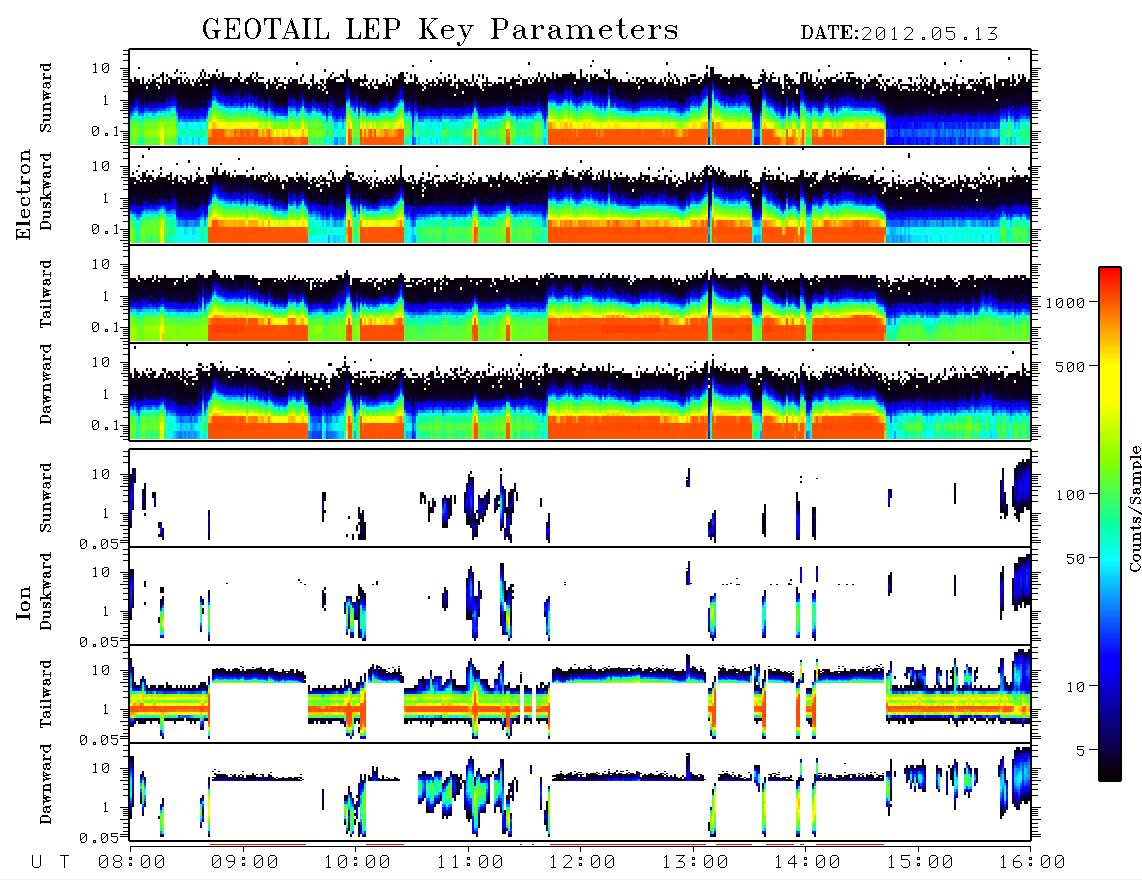
Task: Click the 14:00 time axis label
Action: (807, 863)
